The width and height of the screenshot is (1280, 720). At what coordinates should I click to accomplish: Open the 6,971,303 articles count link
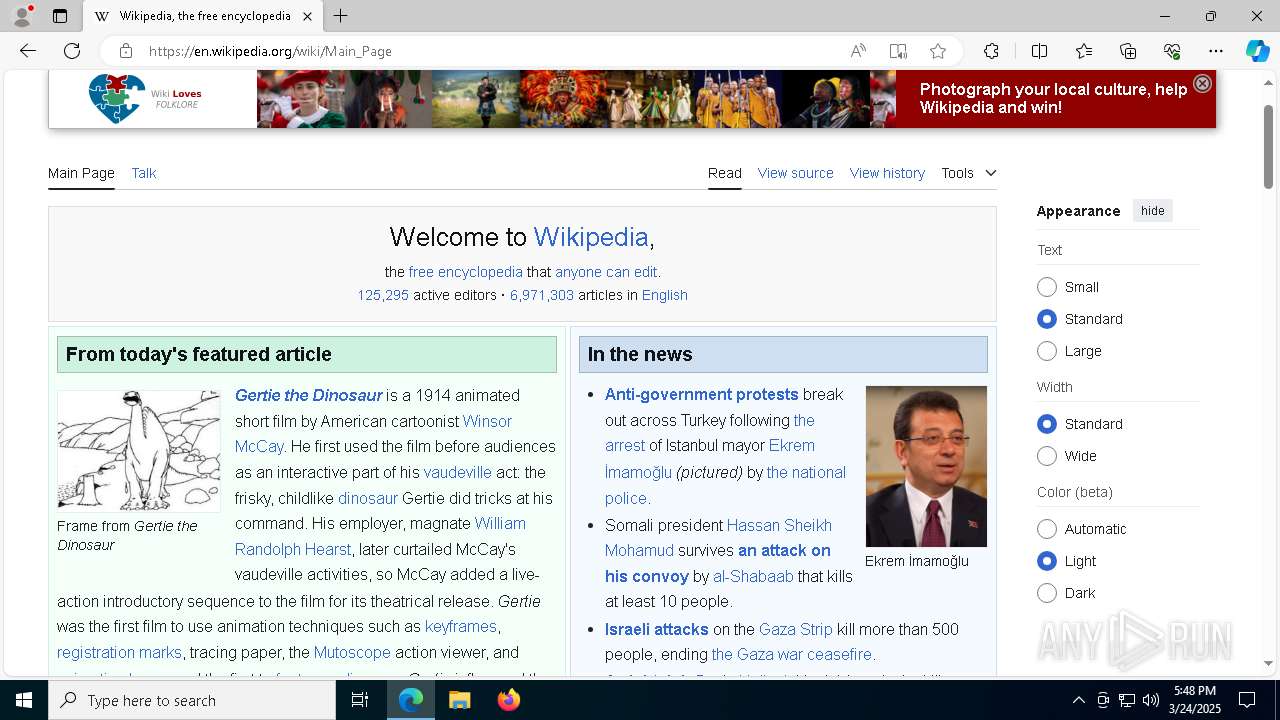[542, 295]
